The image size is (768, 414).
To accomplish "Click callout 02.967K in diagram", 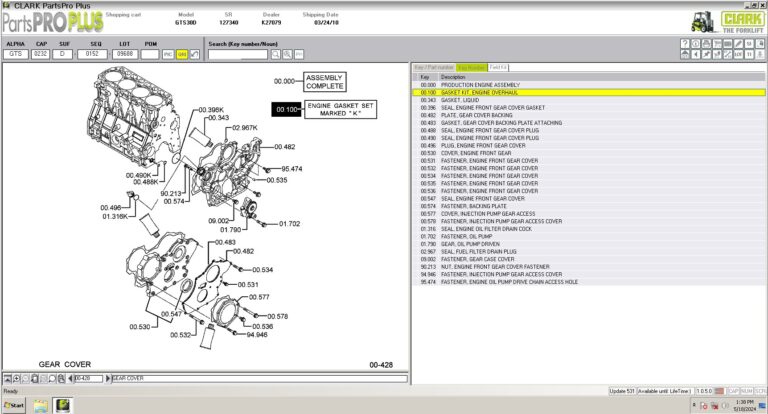I will pos(244,127).
